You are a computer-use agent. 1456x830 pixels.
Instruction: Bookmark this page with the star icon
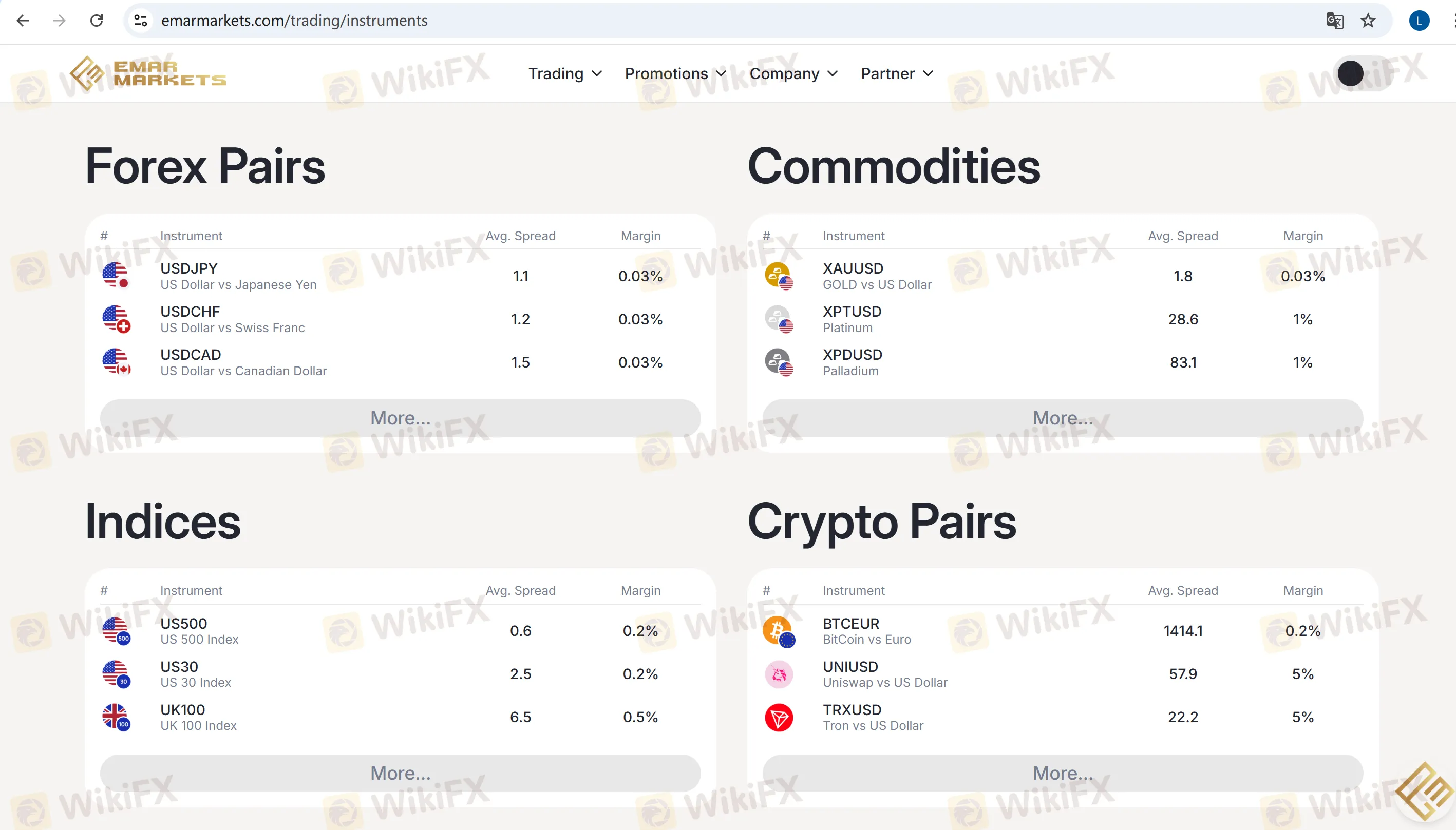(x=1368, y=21)
